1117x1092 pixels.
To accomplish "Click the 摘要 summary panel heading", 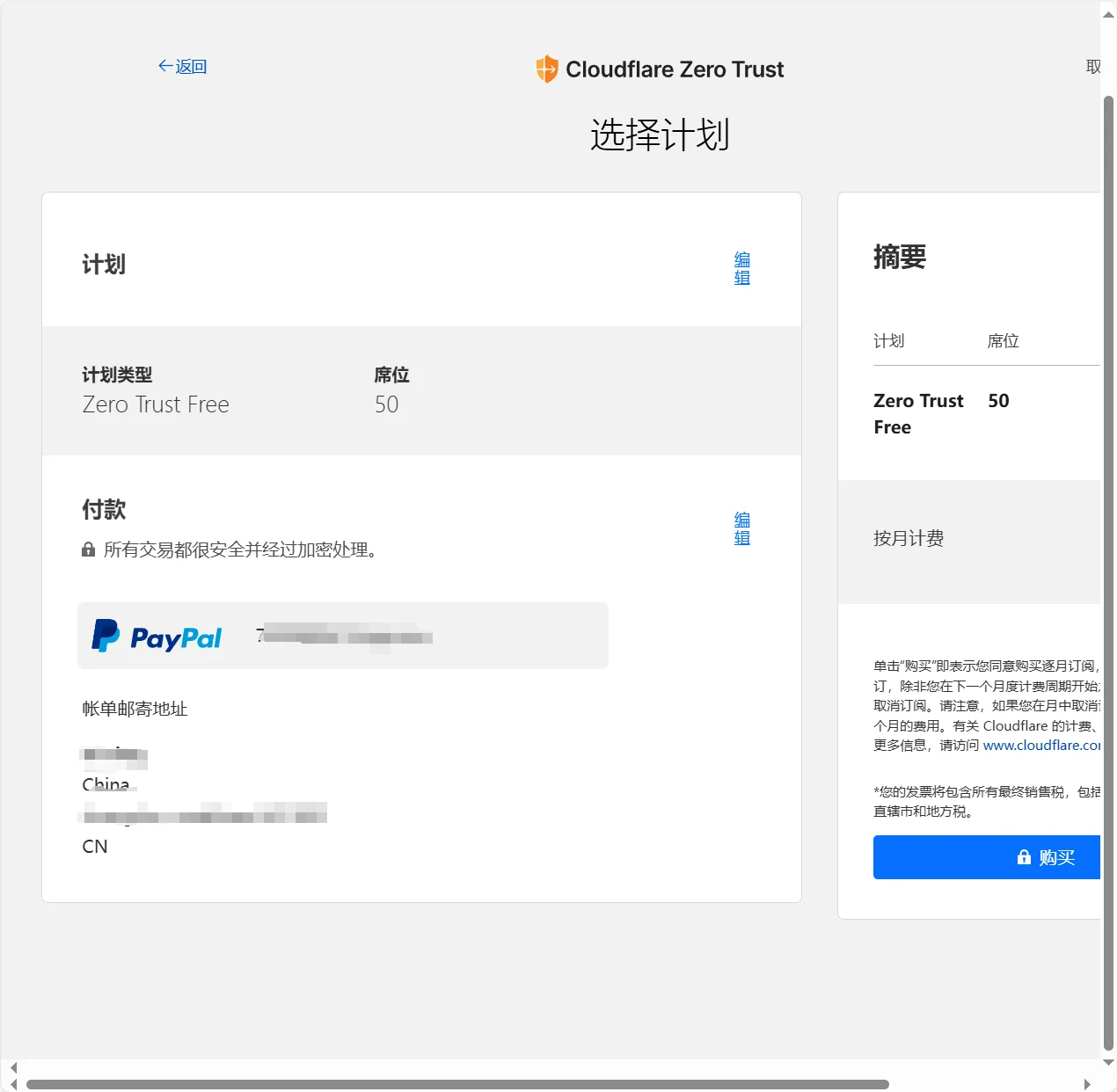I will (x=899, y=257).
